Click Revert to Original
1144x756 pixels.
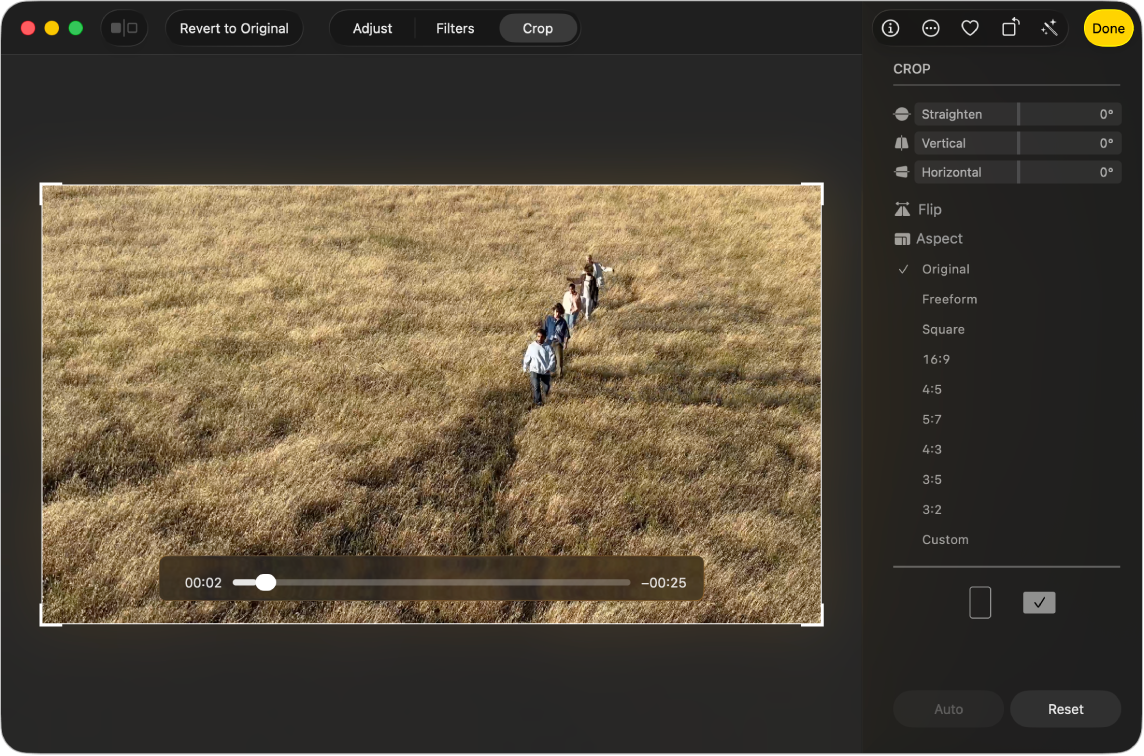tap(234, 28)
